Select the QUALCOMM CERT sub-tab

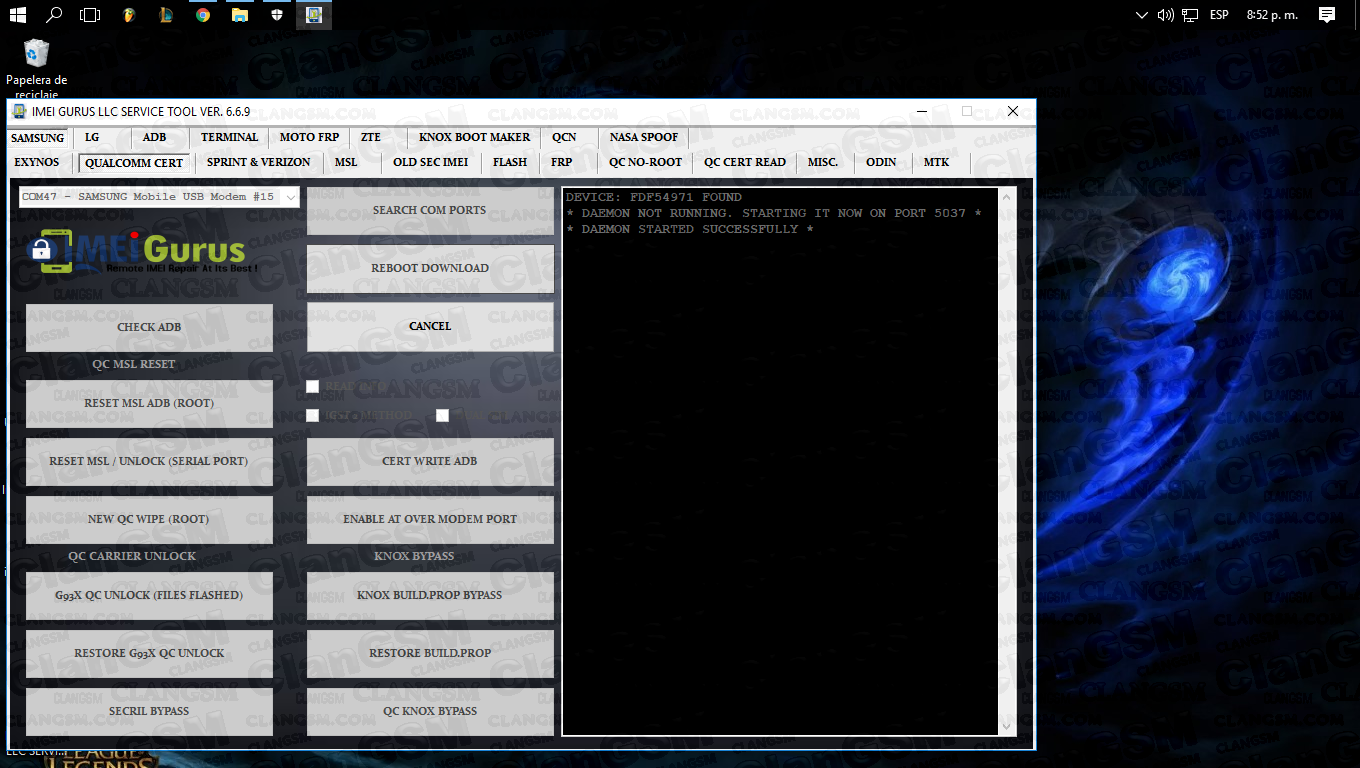point(134,163)
